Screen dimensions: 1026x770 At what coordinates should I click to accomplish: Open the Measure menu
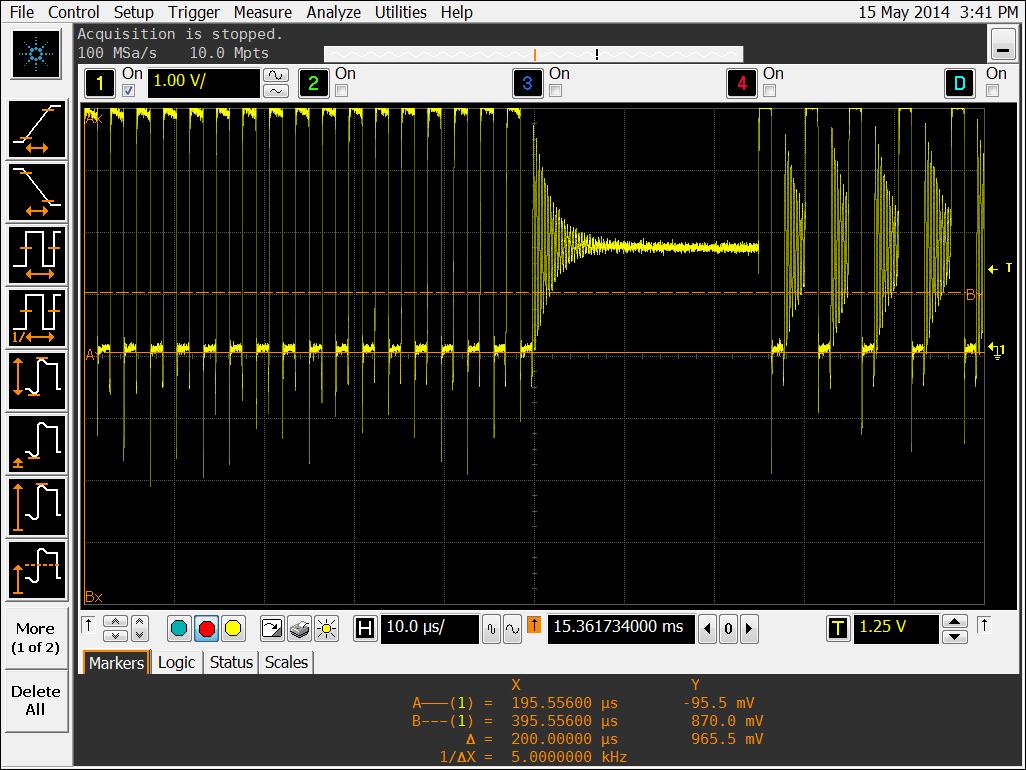(263, 12)
